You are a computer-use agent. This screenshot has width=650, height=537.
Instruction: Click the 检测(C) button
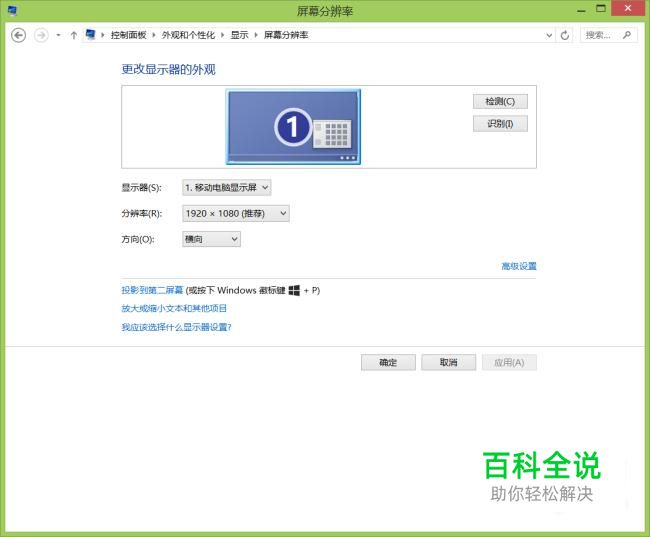coord(500,102)
